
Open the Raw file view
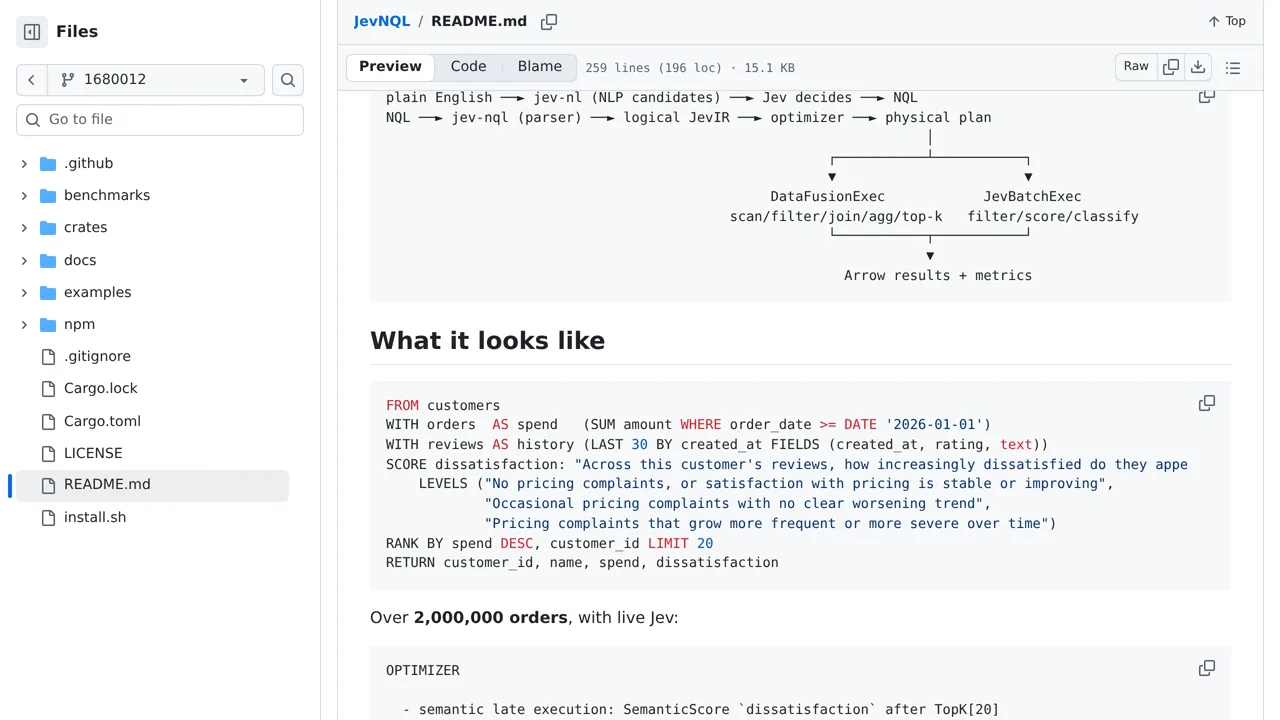coord(1136,67)
